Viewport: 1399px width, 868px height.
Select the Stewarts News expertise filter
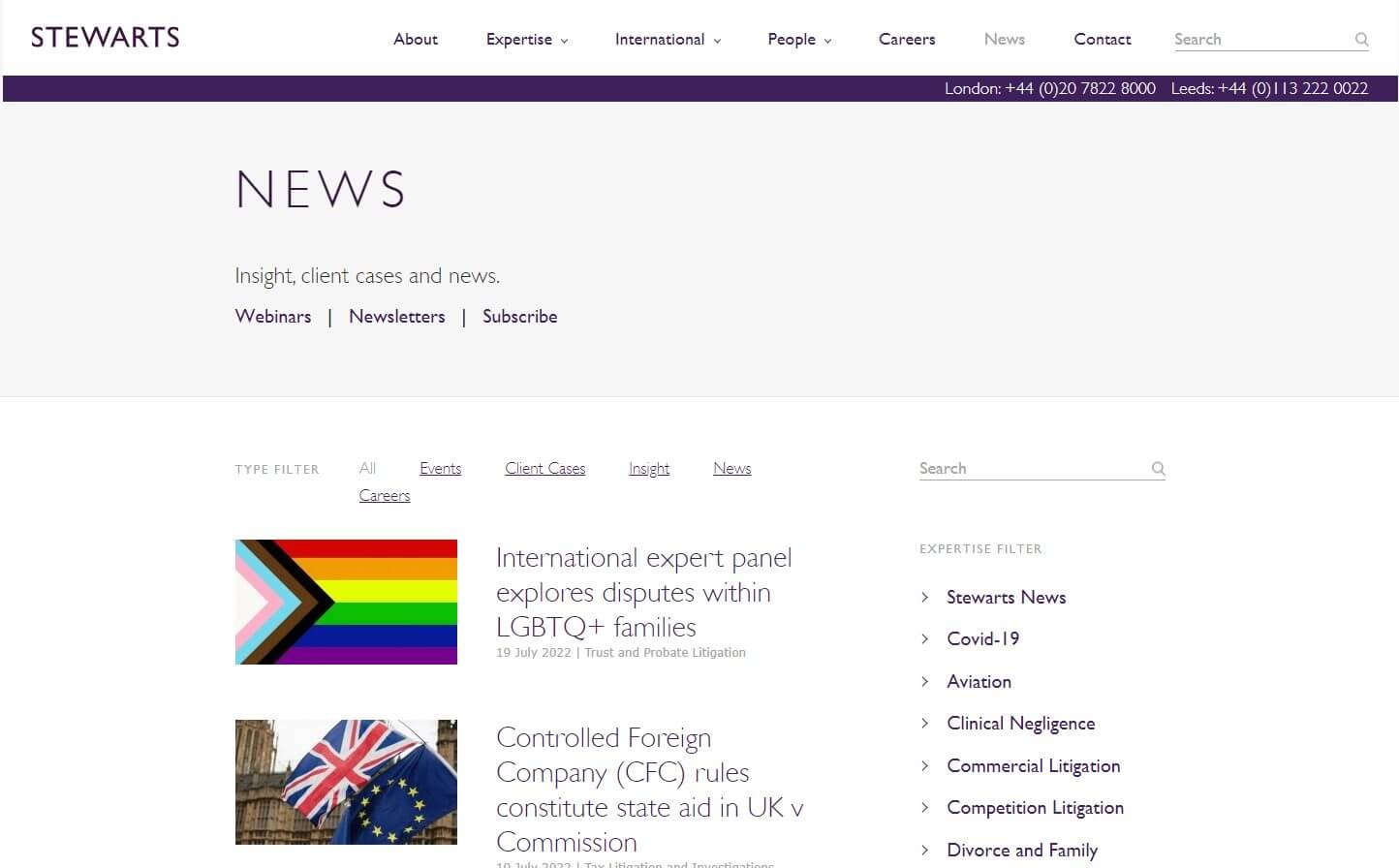click(1007, 598)
